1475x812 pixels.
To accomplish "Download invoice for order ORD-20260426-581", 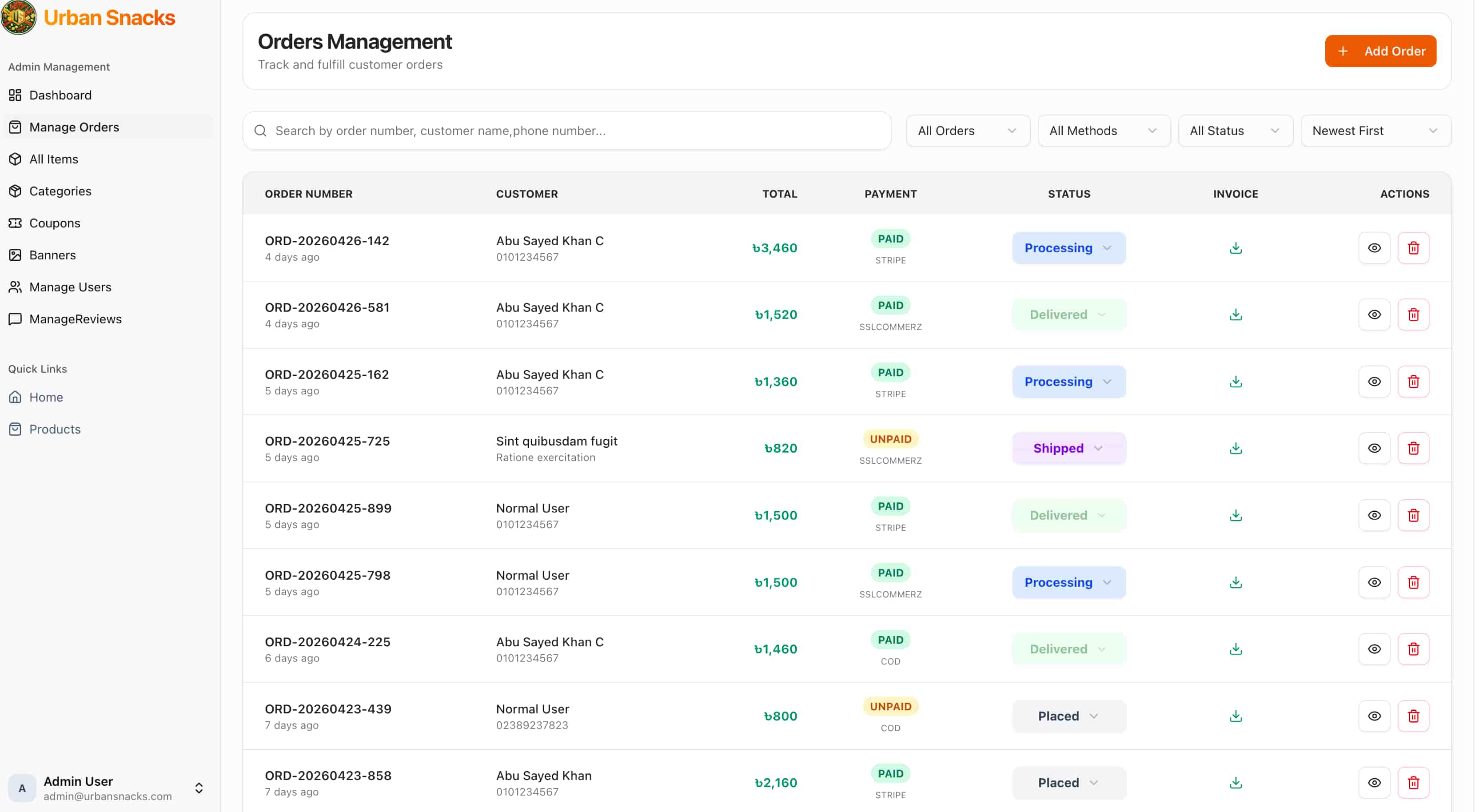I will tap(1236, 314).
